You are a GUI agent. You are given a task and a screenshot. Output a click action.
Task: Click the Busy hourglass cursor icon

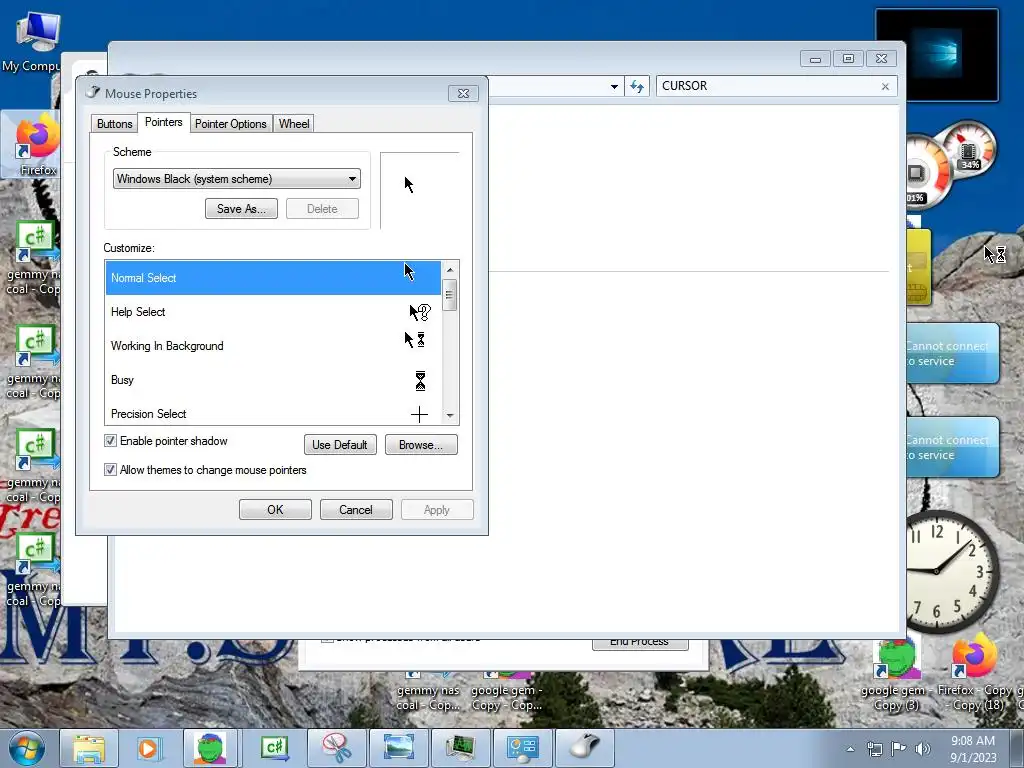click(x=420, y=380)
